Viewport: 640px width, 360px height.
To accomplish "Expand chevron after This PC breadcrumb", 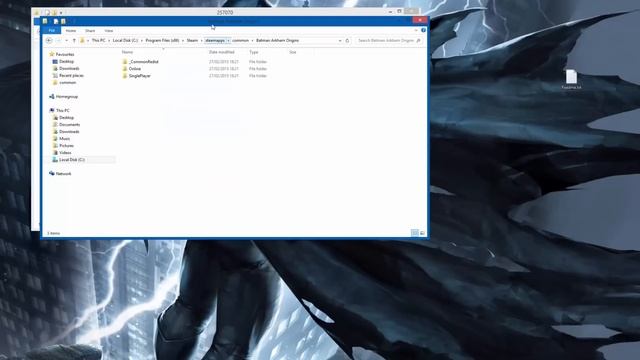I will pos(109,40).
